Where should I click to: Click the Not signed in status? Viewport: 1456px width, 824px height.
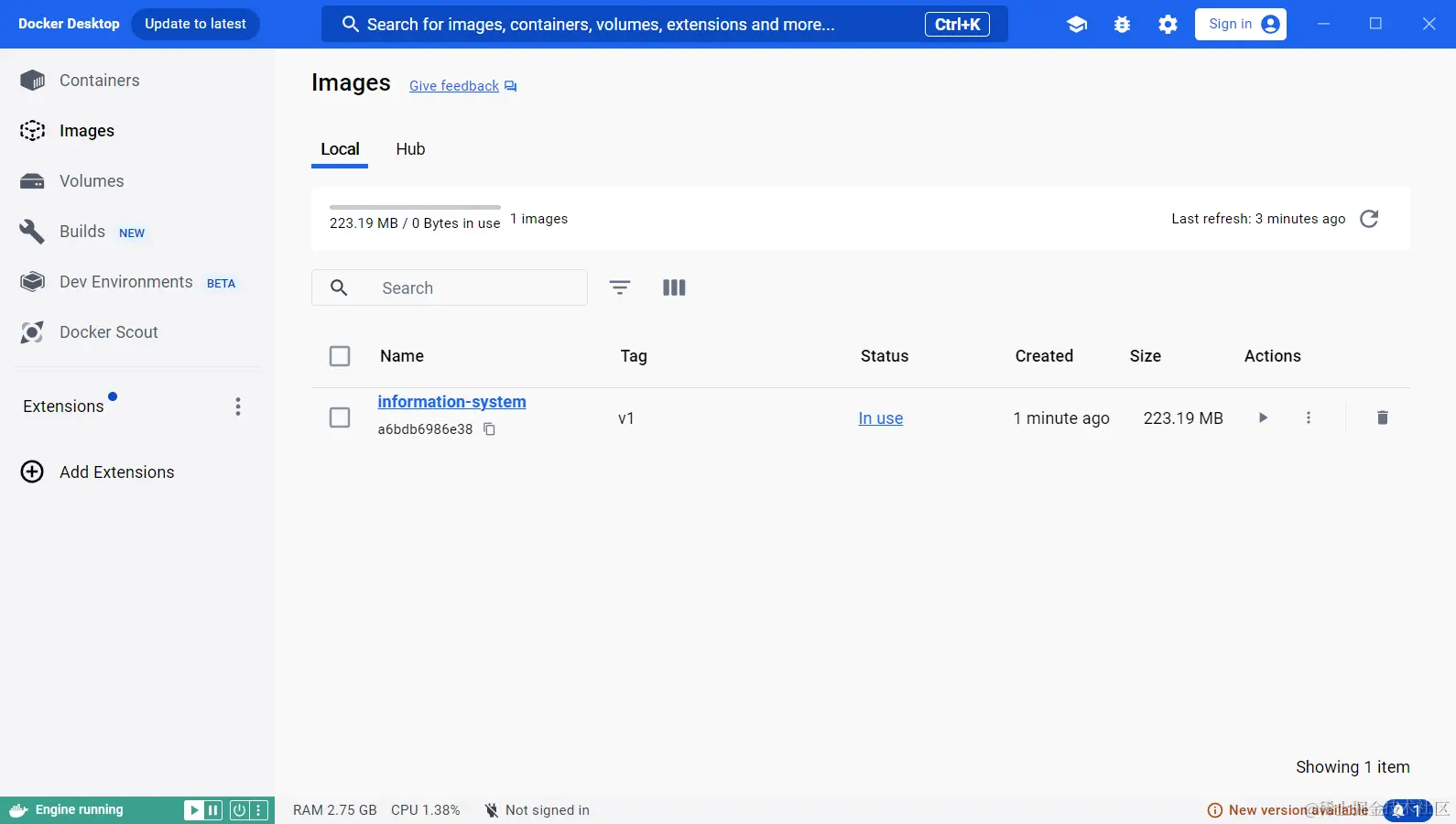pos(538,810)
